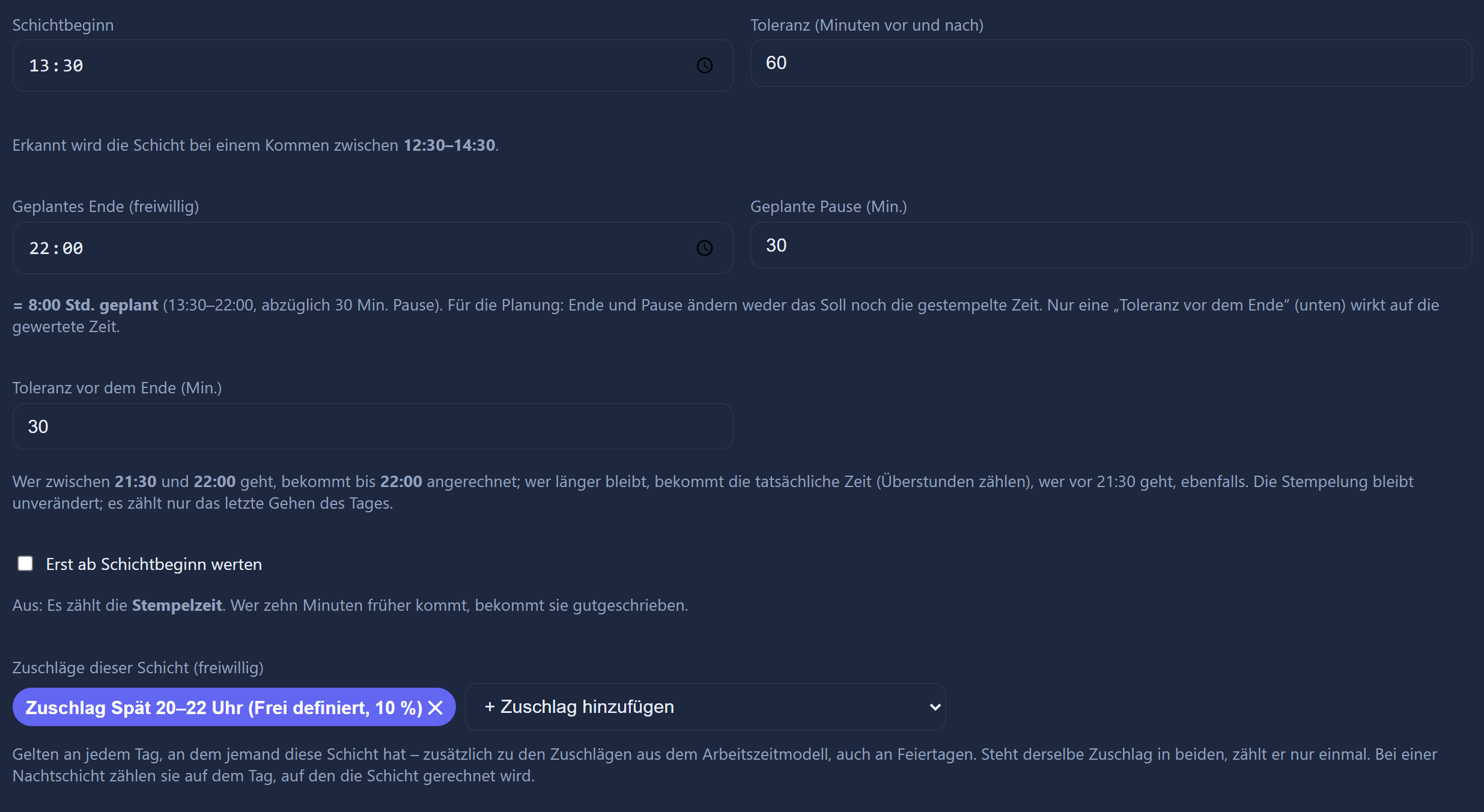Open time picker clock icon for Schichtbeginn
This screenshot has width=1484, height=812.
[704, 65]
